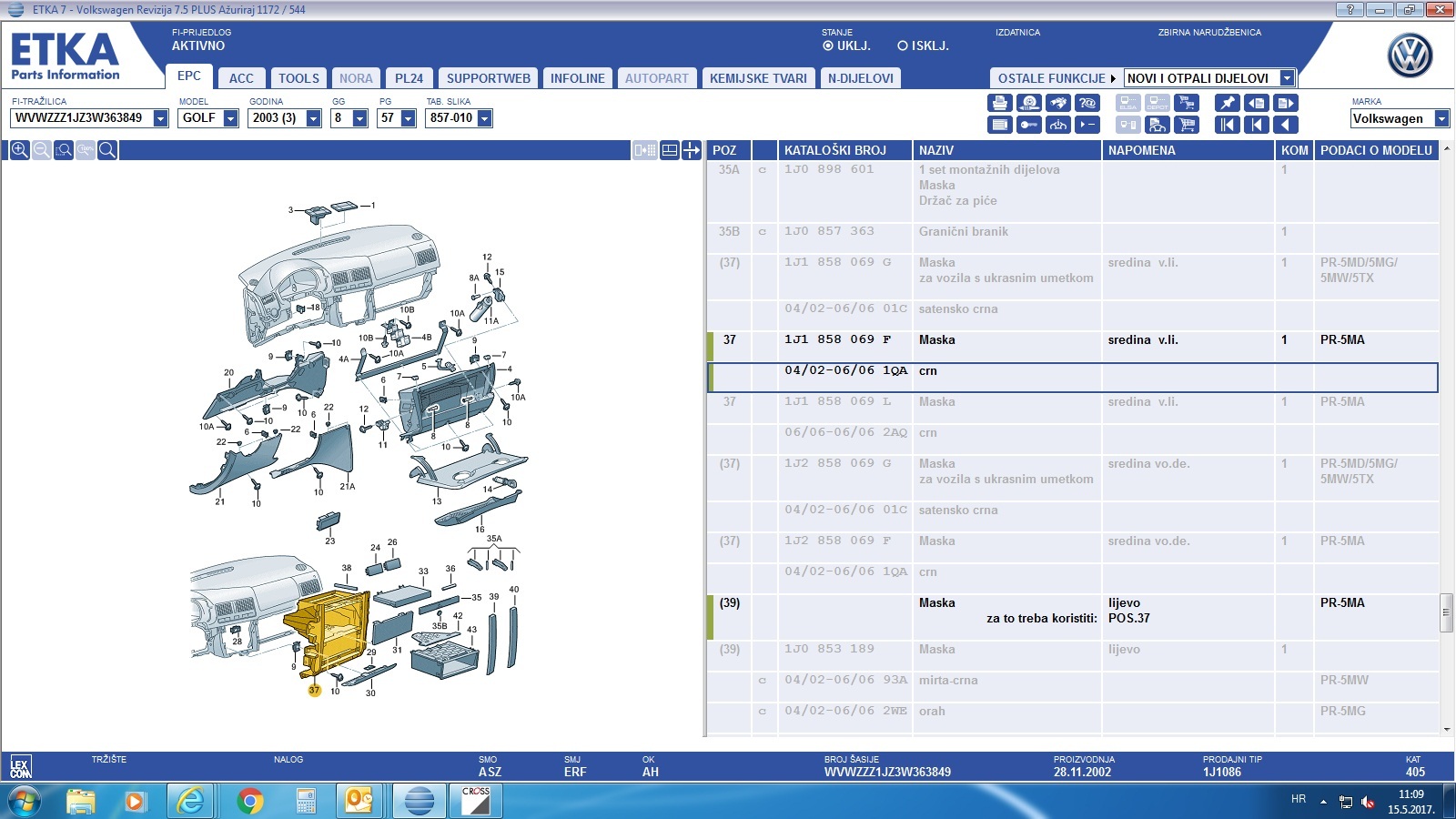Open the GG dropdown showing 8
Viewport: 1456px width, 819px height.
pos(360,118)
